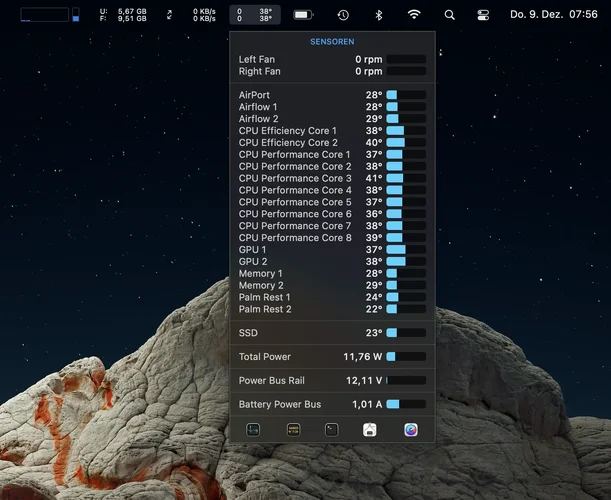Click the date and time display

pyautogui.click(x=554, y=15)
